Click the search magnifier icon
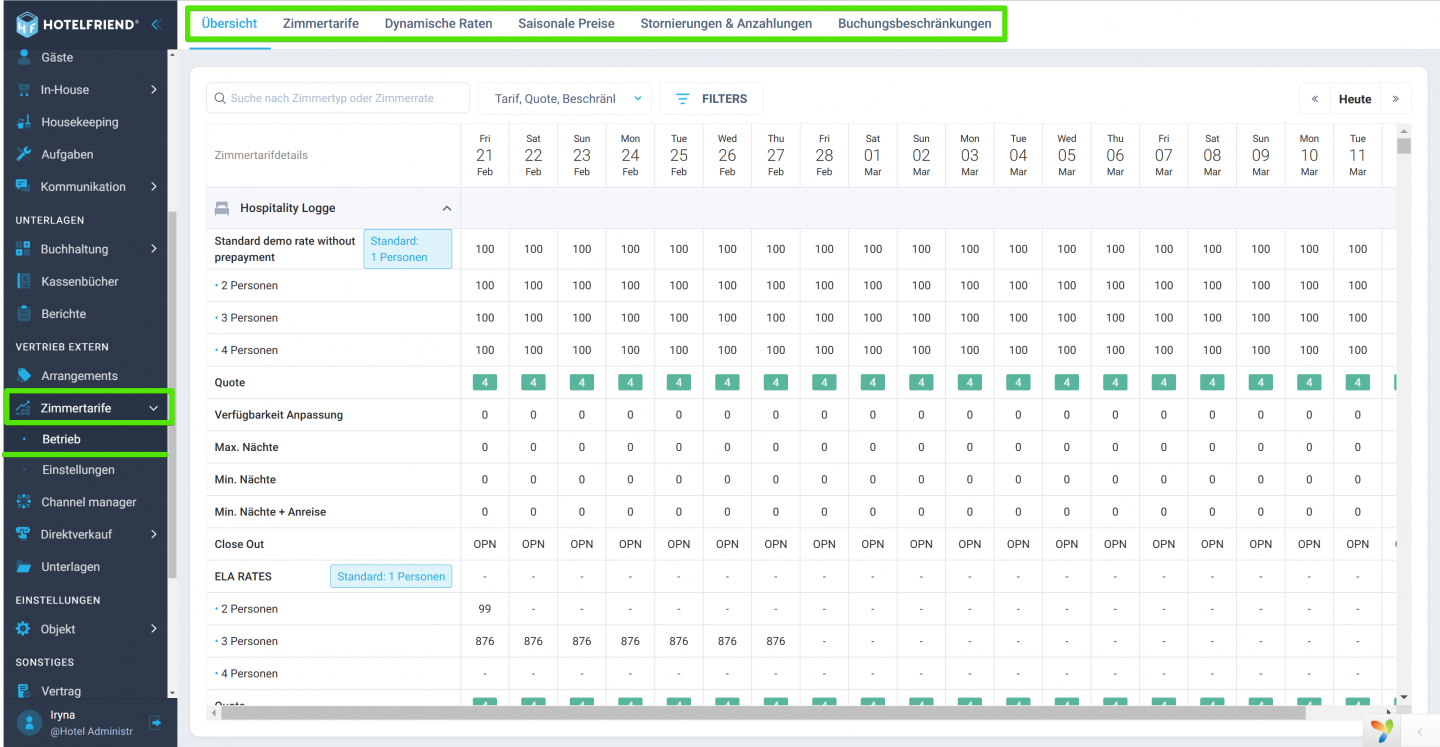Image resolution: width=1440 pixels, height=747 pixels. tap(218, 99)
